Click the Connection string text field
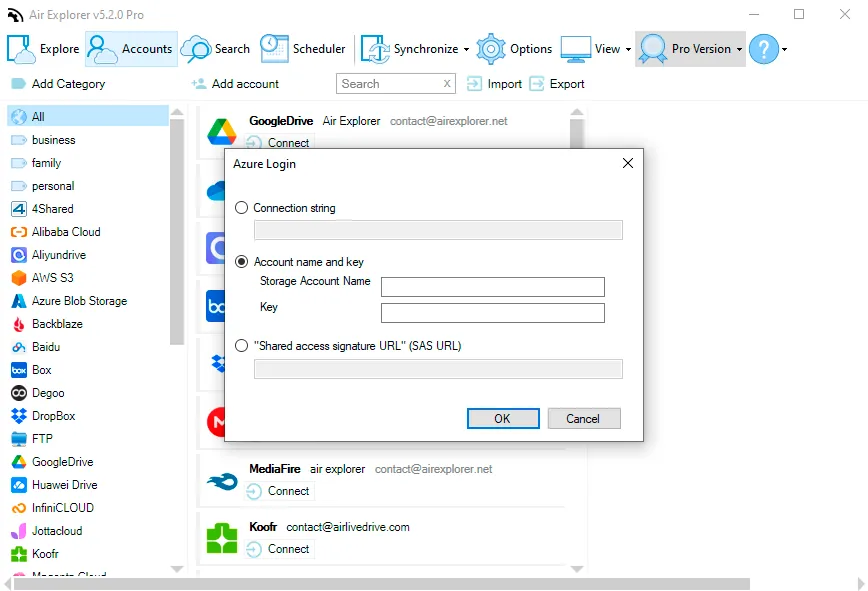 point(438,230)
